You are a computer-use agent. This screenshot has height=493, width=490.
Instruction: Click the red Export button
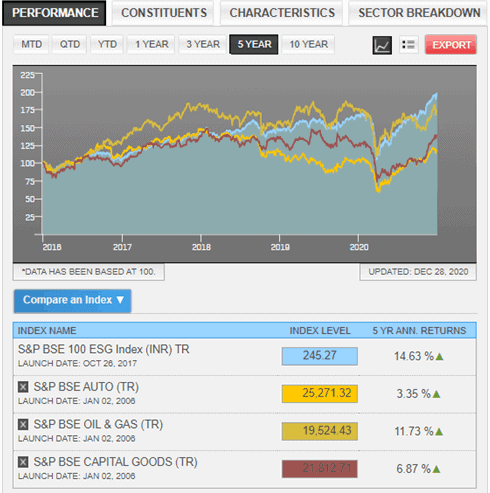451,44
